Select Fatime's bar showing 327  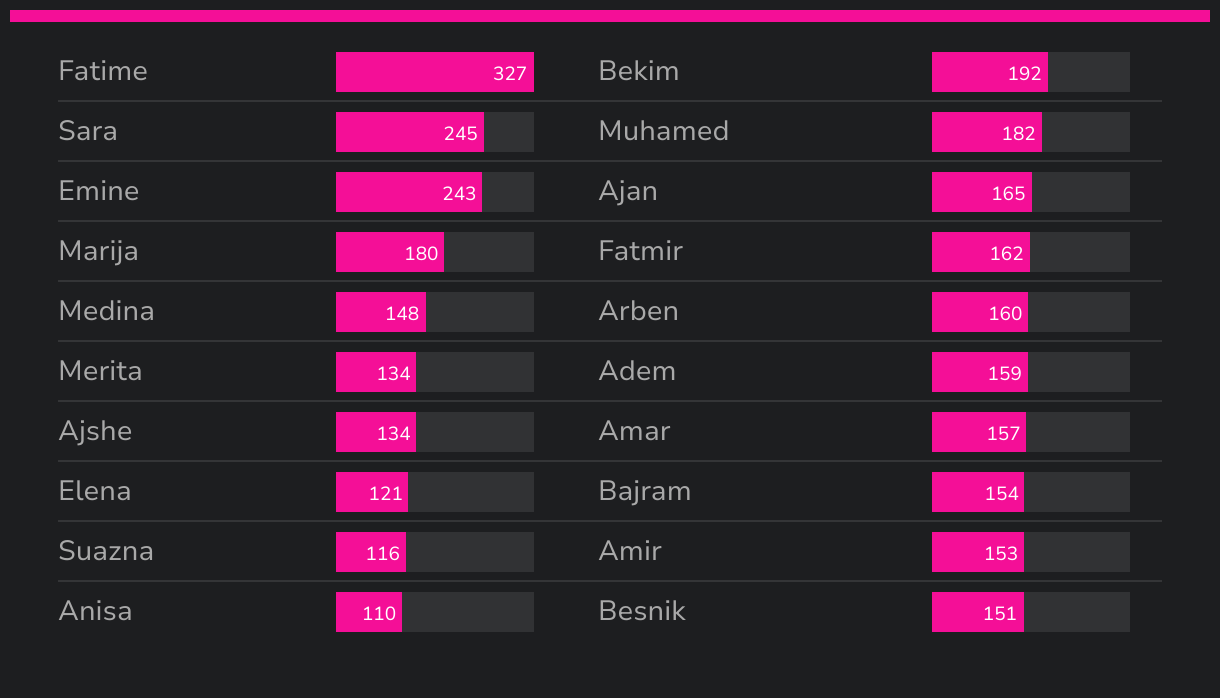(x=435, y=72)
